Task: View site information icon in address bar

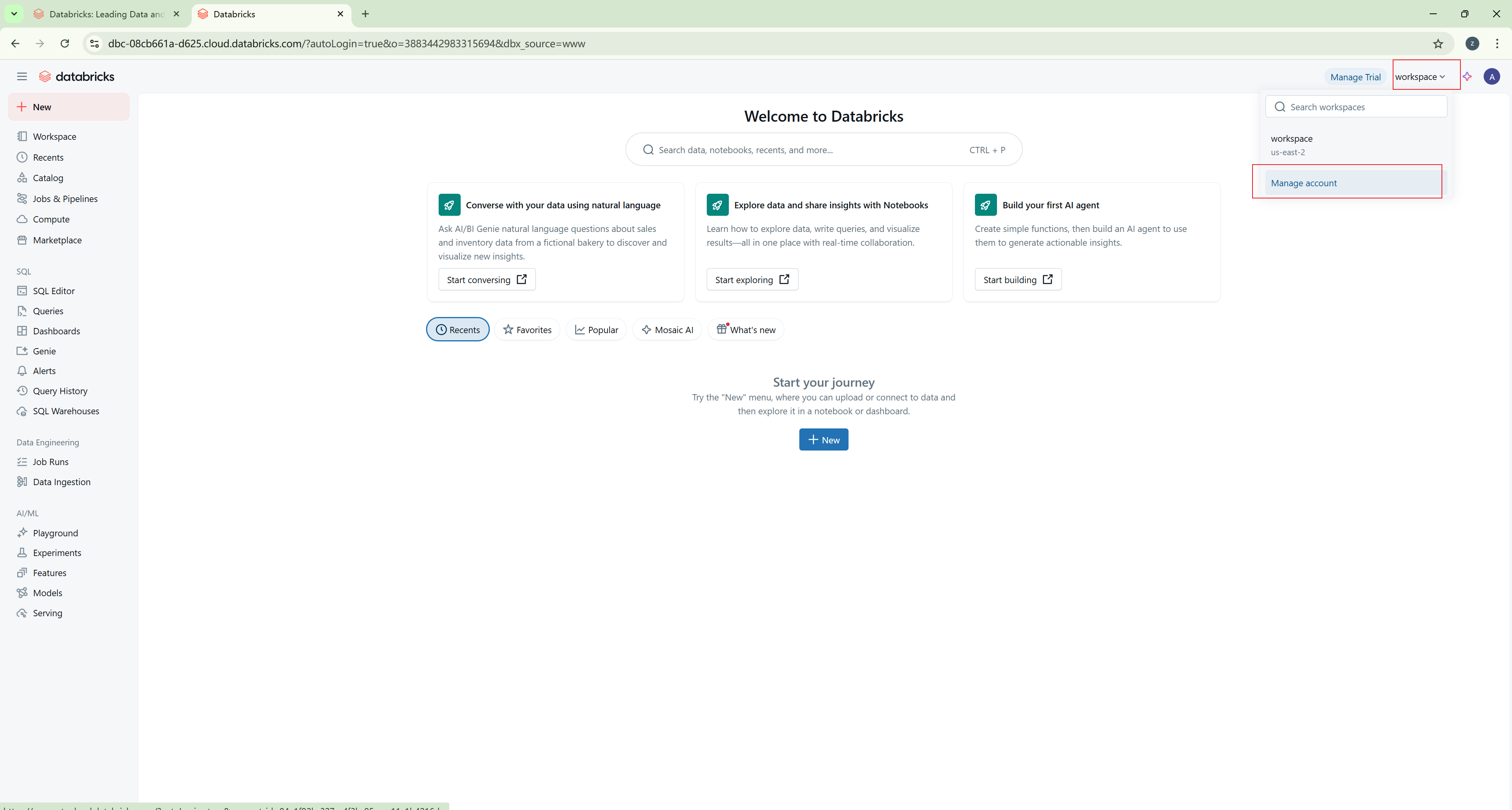Action: coord(94,43)
